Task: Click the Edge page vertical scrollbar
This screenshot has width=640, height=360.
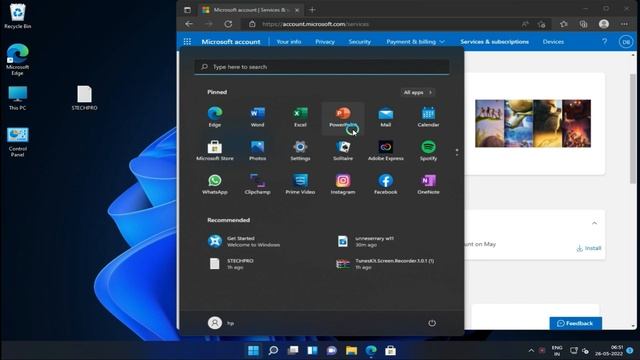Action: (x=633, y=129)
